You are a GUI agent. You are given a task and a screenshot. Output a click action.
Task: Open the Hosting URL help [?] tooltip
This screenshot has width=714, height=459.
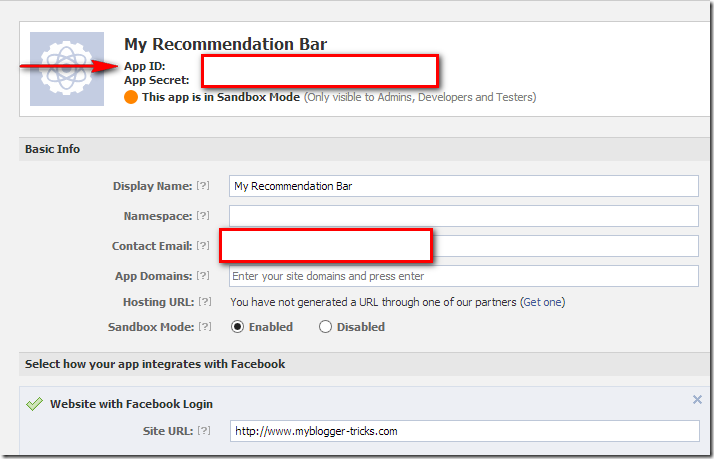pyautogui.click(x=204, y=302)
